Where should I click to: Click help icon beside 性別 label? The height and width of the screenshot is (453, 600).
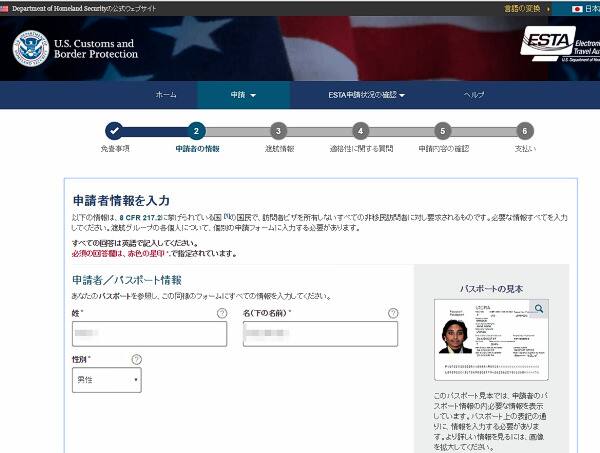(136, 359)
